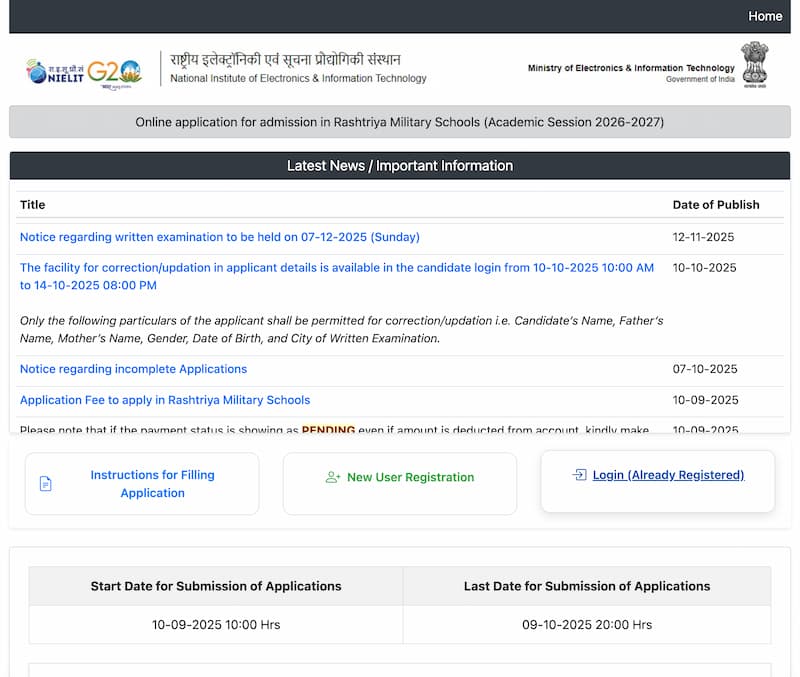Click the Government of India emblem
The image size is (800, 677).
[x=754, y=65]
